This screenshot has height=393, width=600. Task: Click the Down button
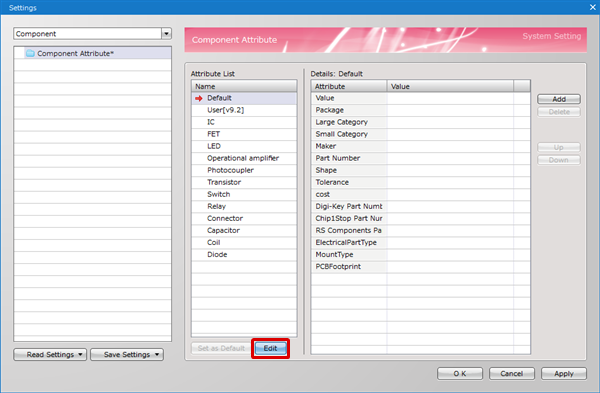pos(559,160)
